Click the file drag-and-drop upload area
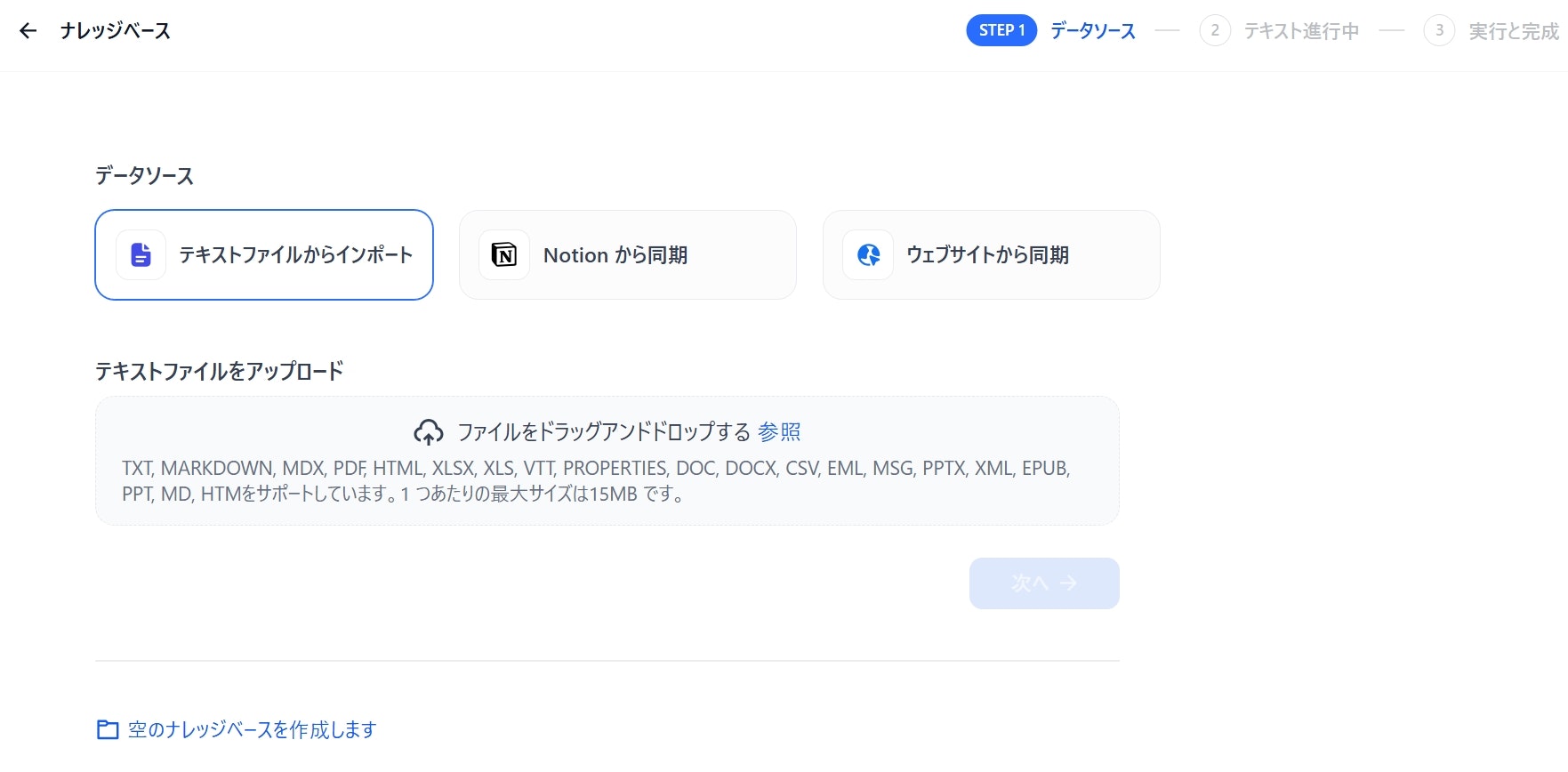1568x772 pixels. [x=607, y=461]
